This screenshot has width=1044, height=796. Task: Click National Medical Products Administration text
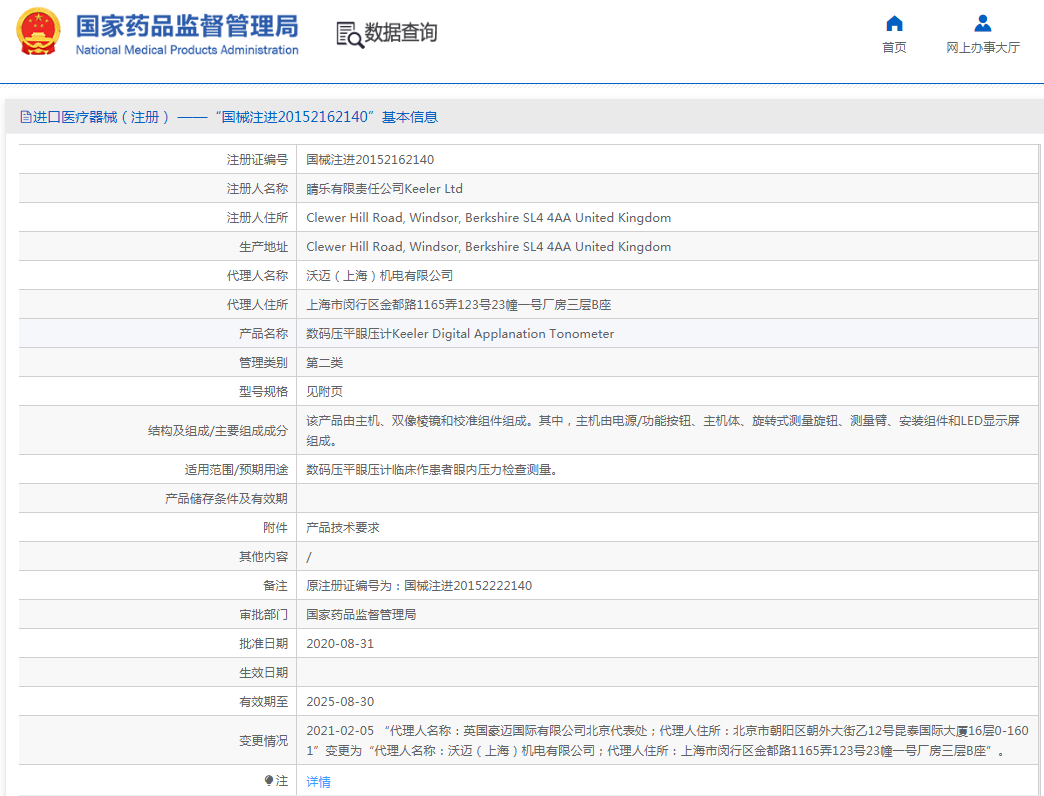[187, 50]
